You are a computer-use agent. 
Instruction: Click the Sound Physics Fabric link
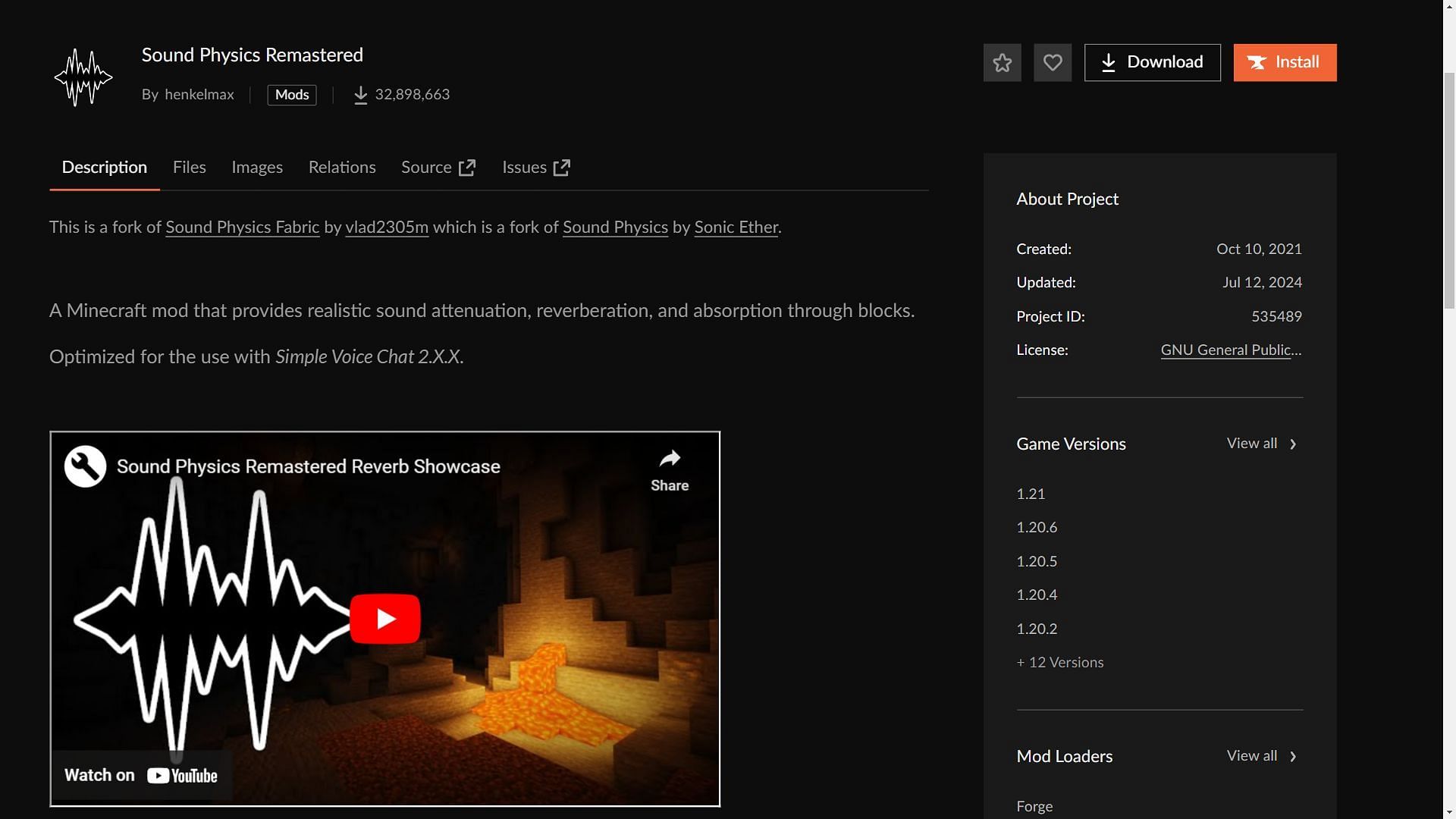pos(242,227)
